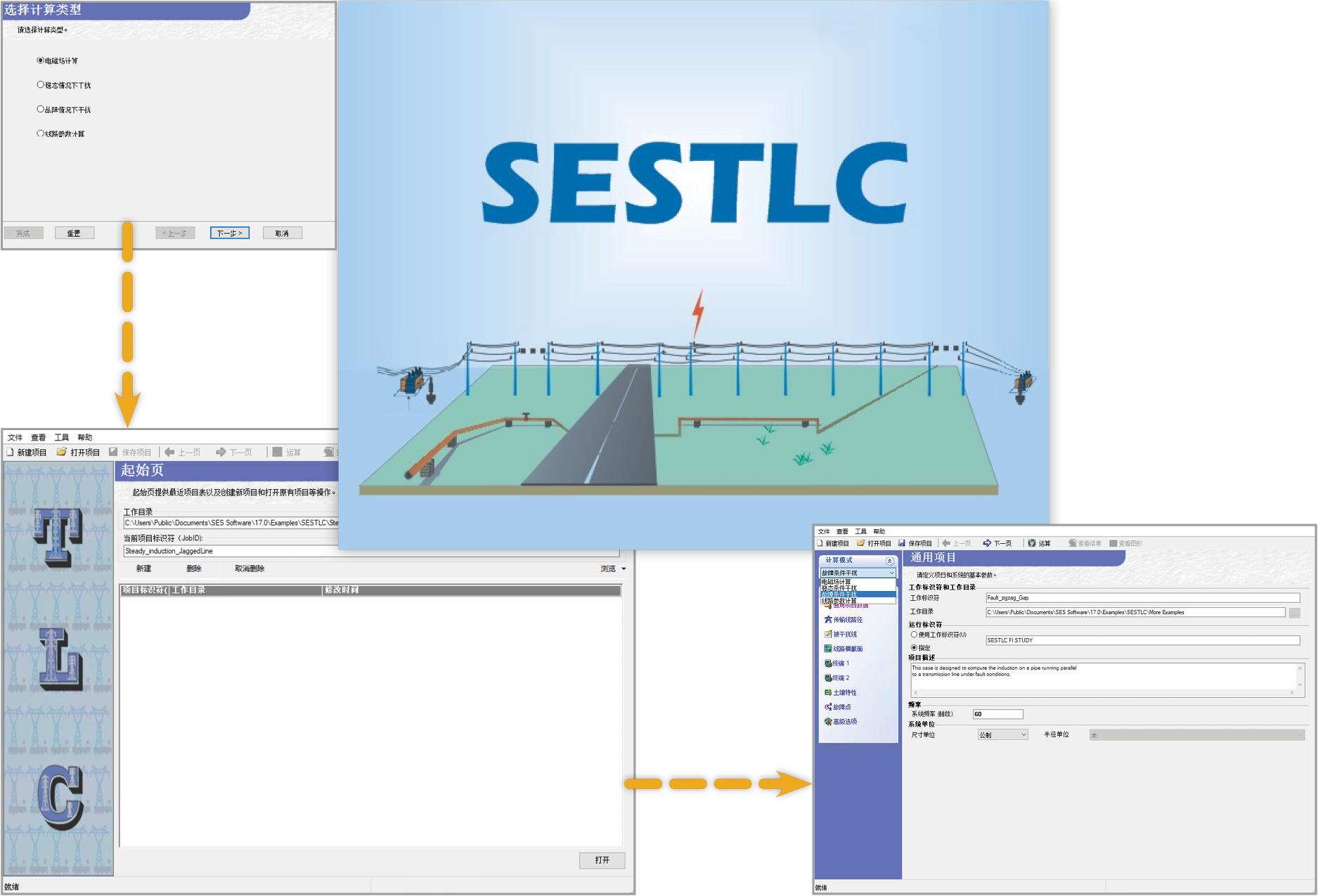Screen dimensions: 1318x896
Task: Click 打开项目 folder icon in the 起始页 window toolbar
Action: (x=62, y=452)
